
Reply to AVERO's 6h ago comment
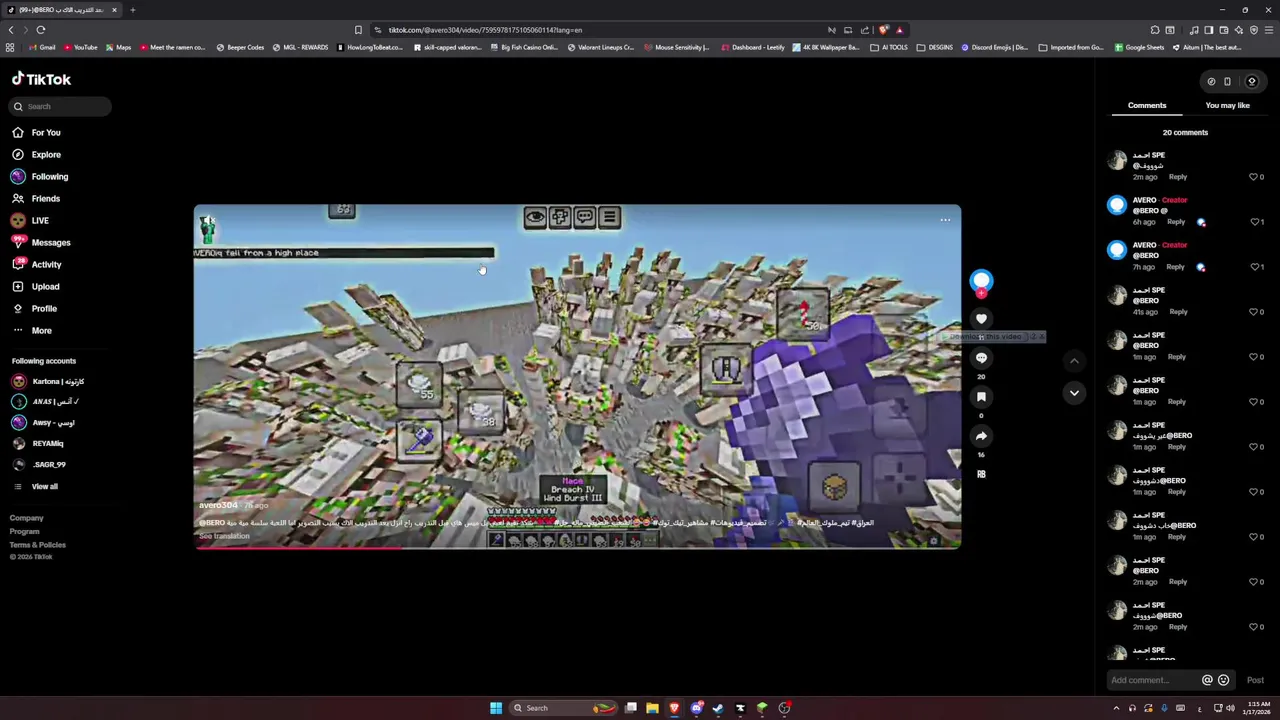click(x=1175, y=222)
